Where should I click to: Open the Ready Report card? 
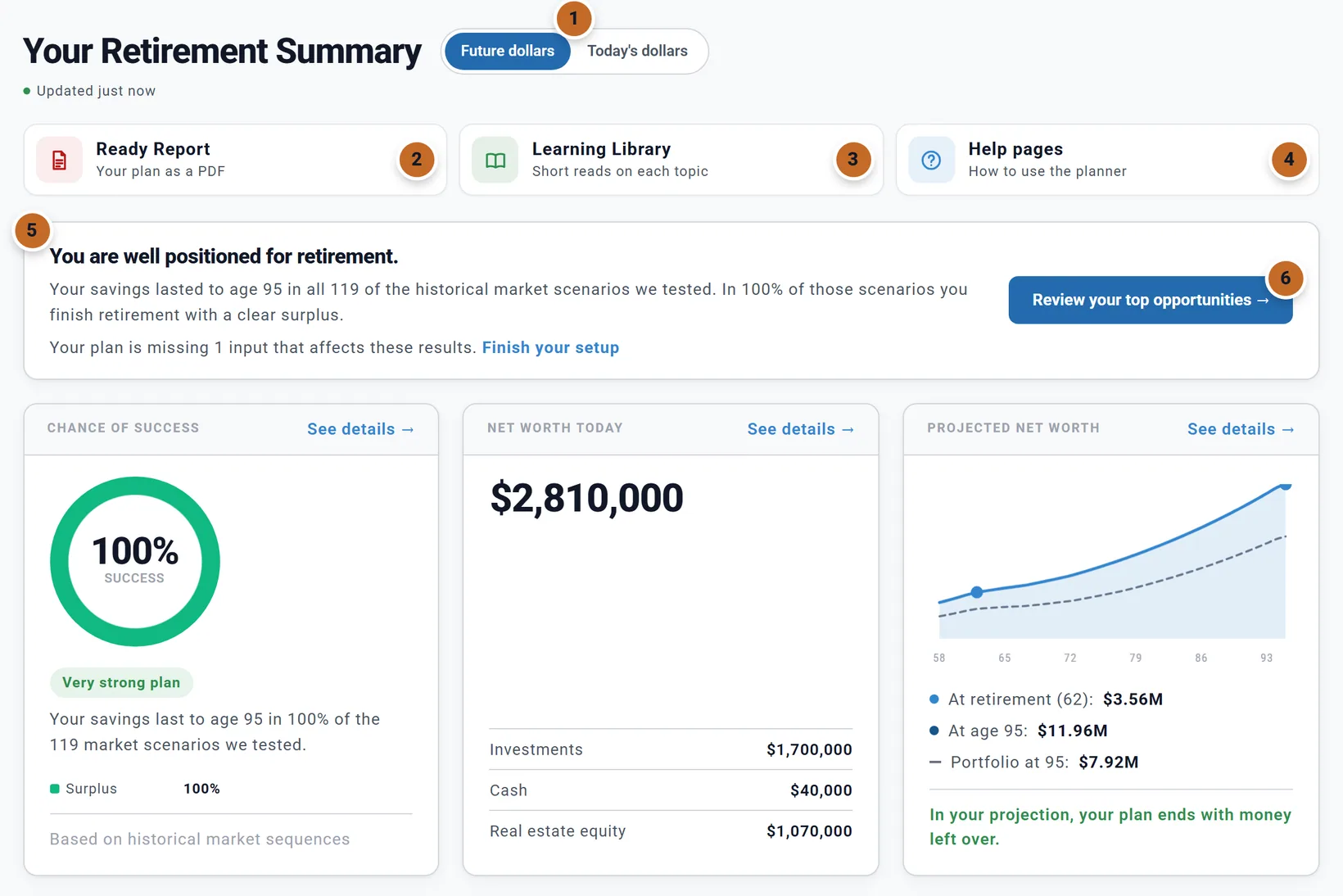pyautogui.click(x=235, y=160)
